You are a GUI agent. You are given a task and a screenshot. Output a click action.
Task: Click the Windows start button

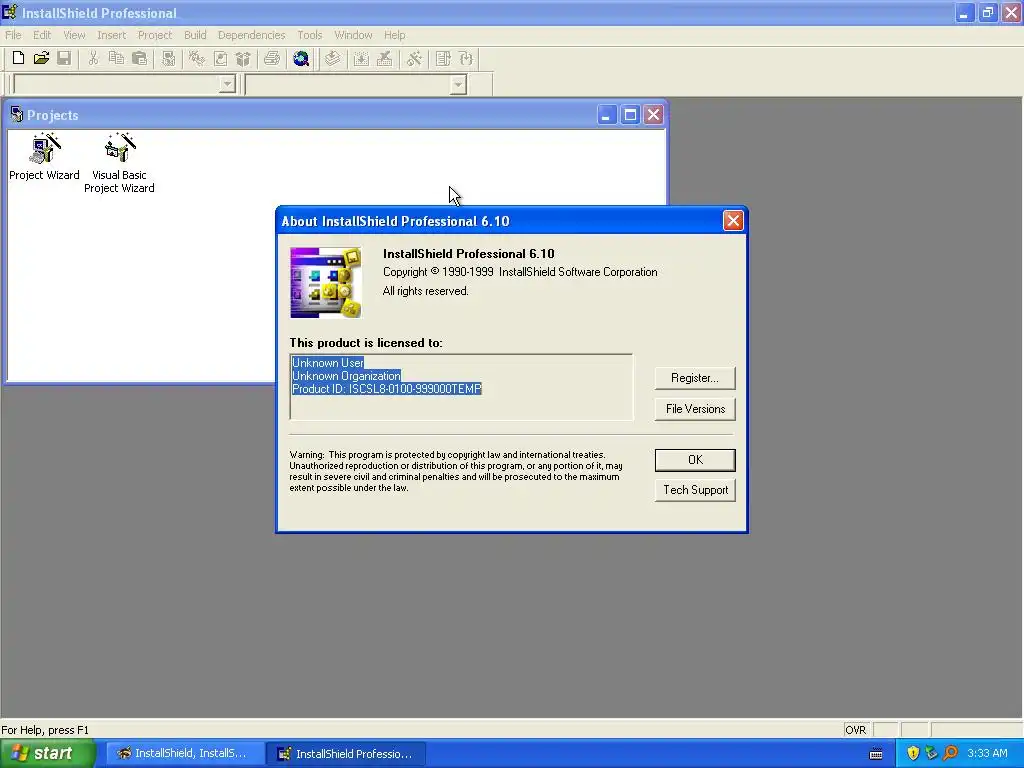[x=48, y=753]
